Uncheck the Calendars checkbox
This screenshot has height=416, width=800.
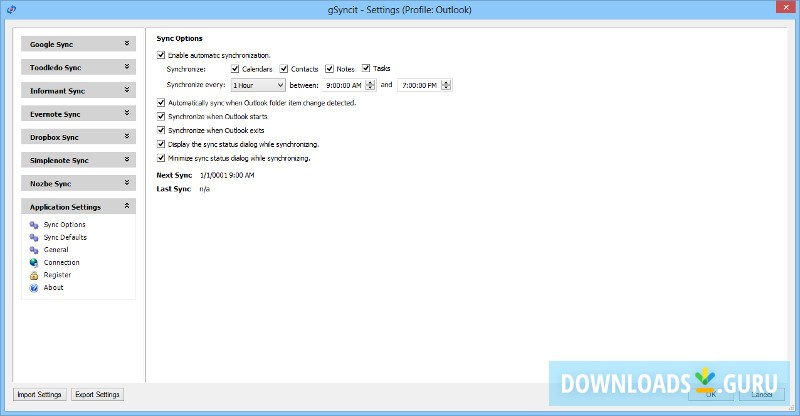click(x=235, y=68)
